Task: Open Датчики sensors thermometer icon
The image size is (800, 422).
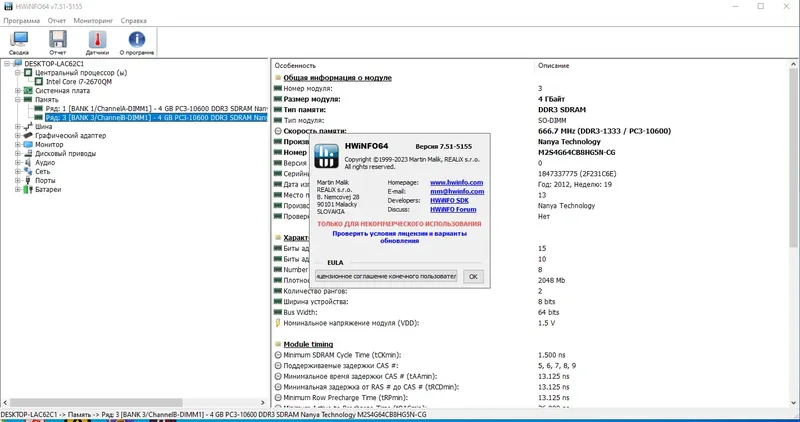Action: click(x=97, y=42)
